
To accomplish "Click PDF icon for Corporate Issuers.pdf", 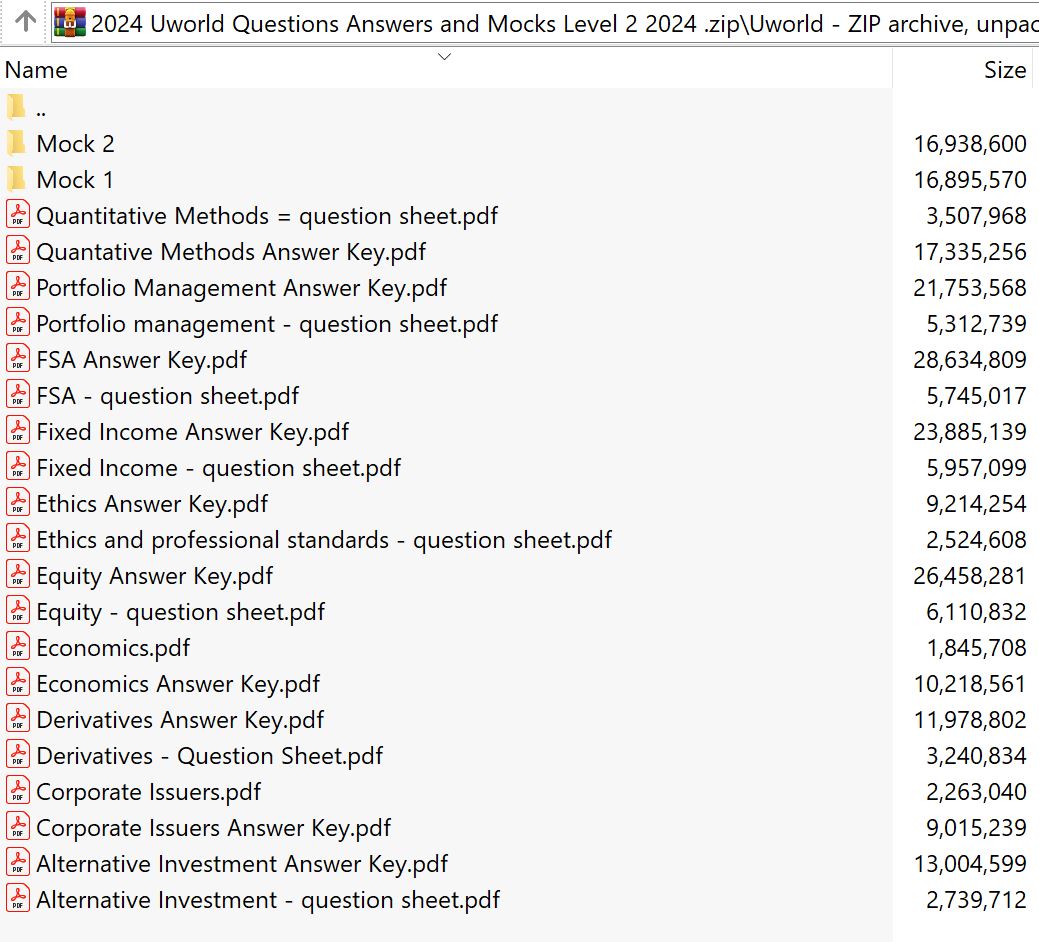I will click(18, 791).
